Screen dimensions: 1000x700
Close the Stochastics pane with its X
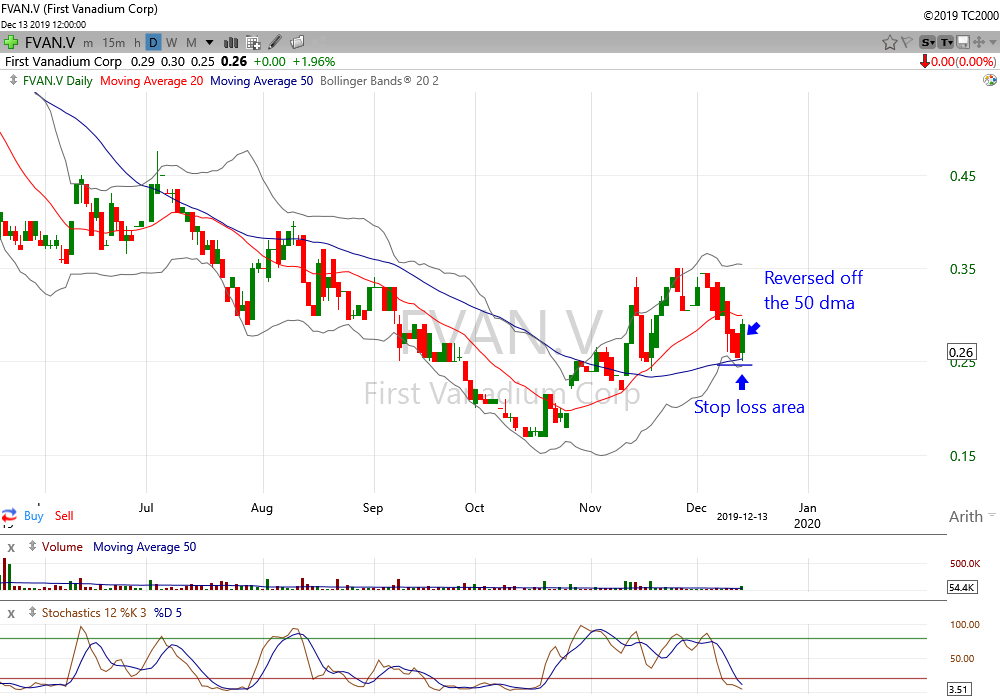tap(11, 613)
